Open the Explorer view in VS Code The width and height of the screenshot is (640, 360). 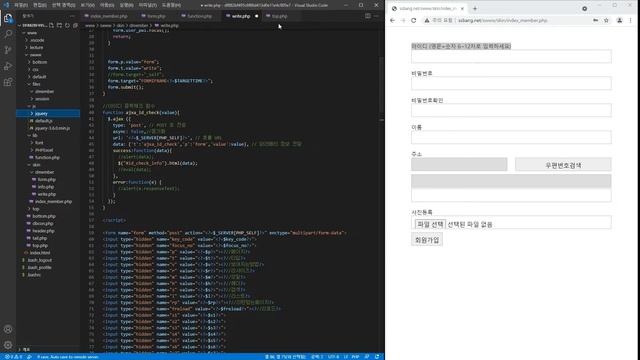[8, 18]
